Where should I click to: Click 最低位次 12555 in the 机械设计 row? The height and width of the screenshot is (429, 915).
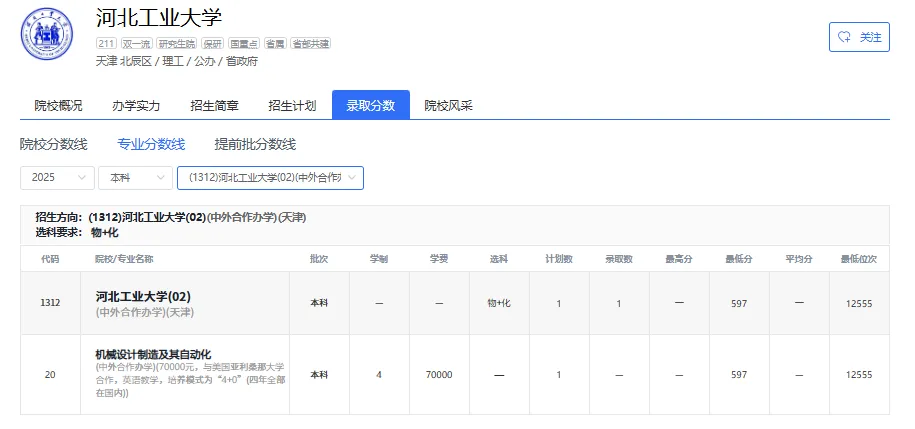pos(859,375)
